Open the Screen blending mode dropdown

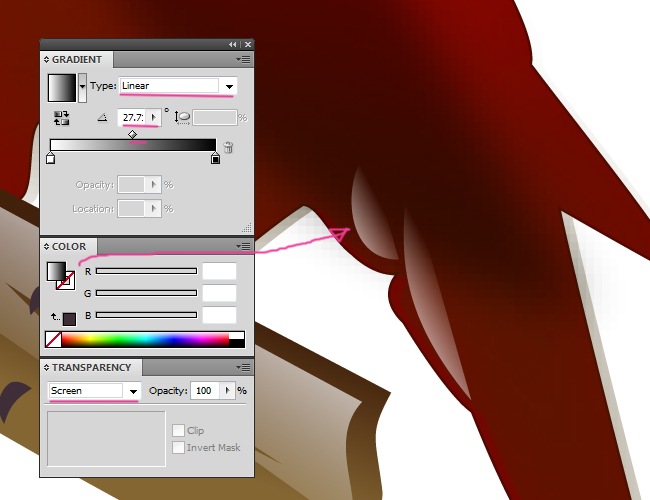pyautogui.click(x=131, y=391)
